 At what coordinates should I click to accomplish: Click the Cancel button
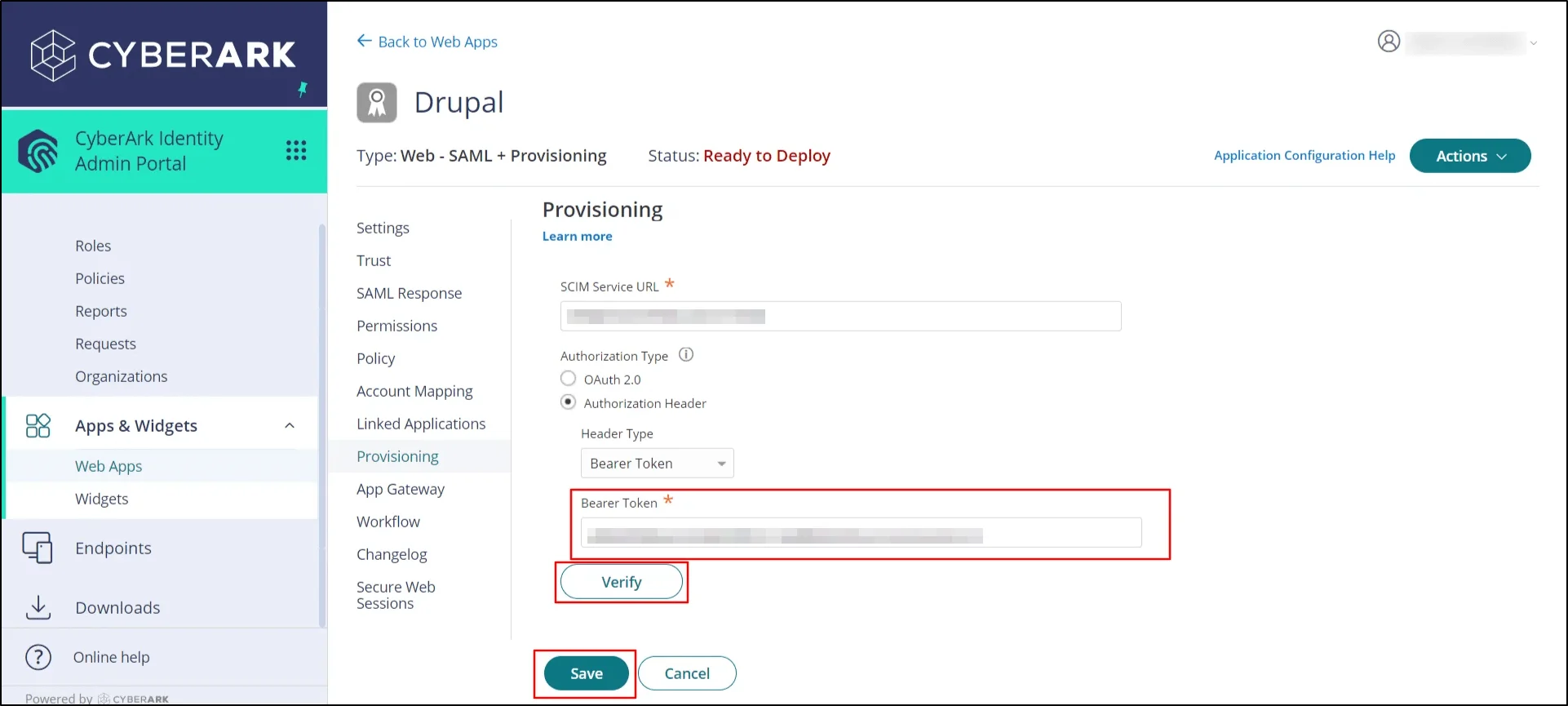tap(687, 673)
